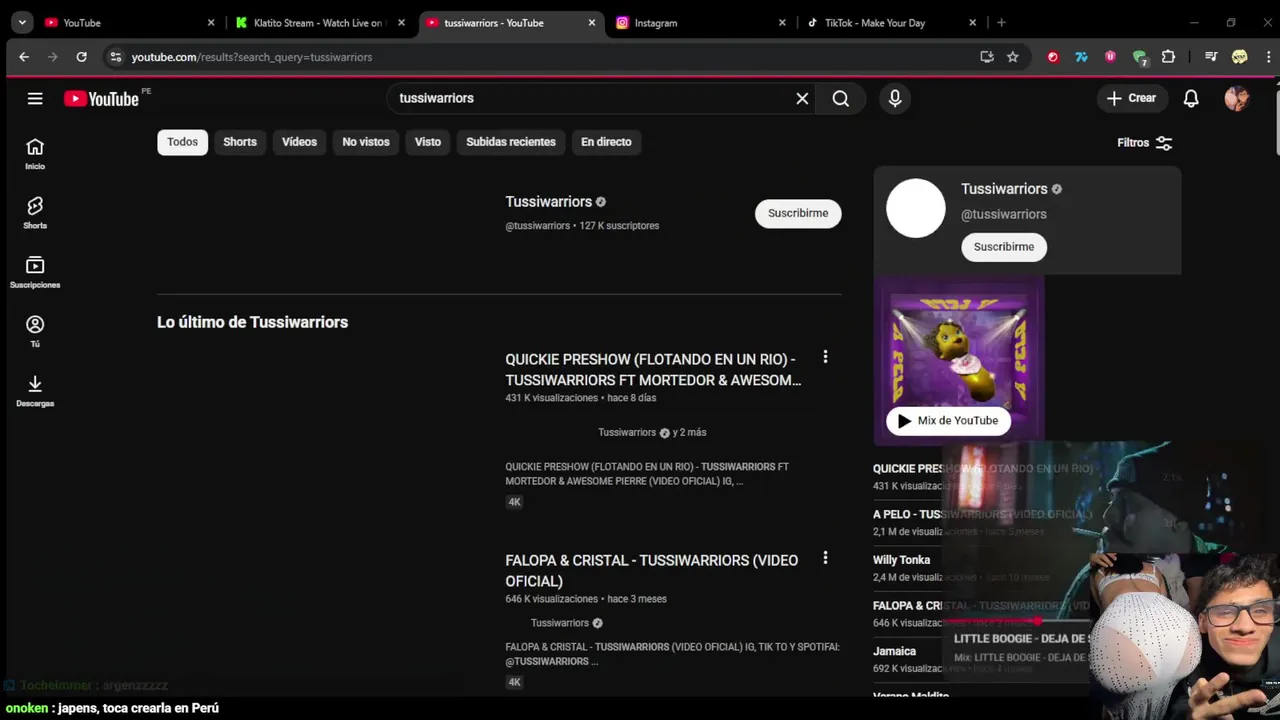Open a new tab with the plus button
Viewport: 1280px width, 720px height.
click(x=1001, y=22)
